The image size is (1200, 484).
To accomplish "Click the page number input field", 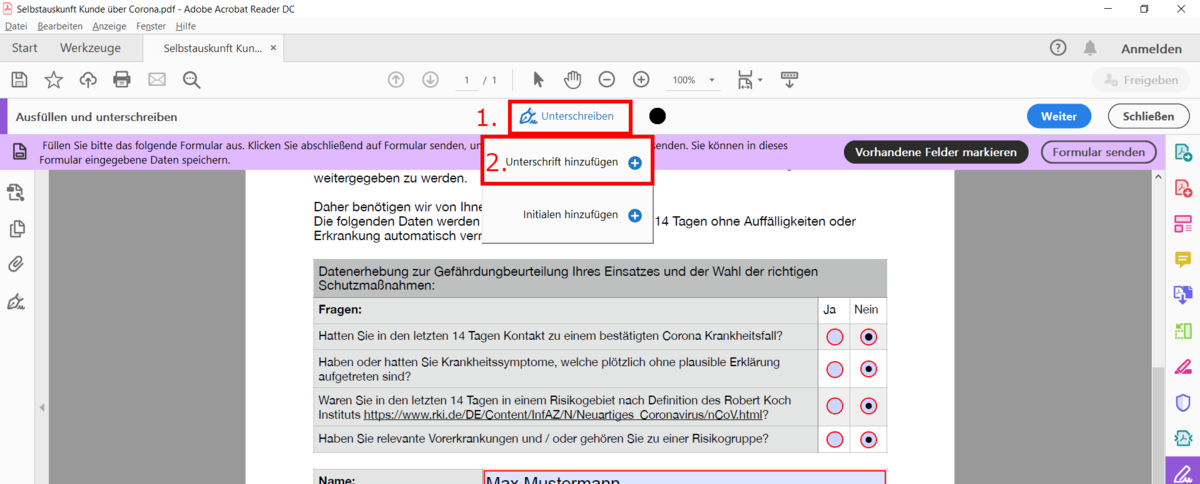I will point(466,80).
